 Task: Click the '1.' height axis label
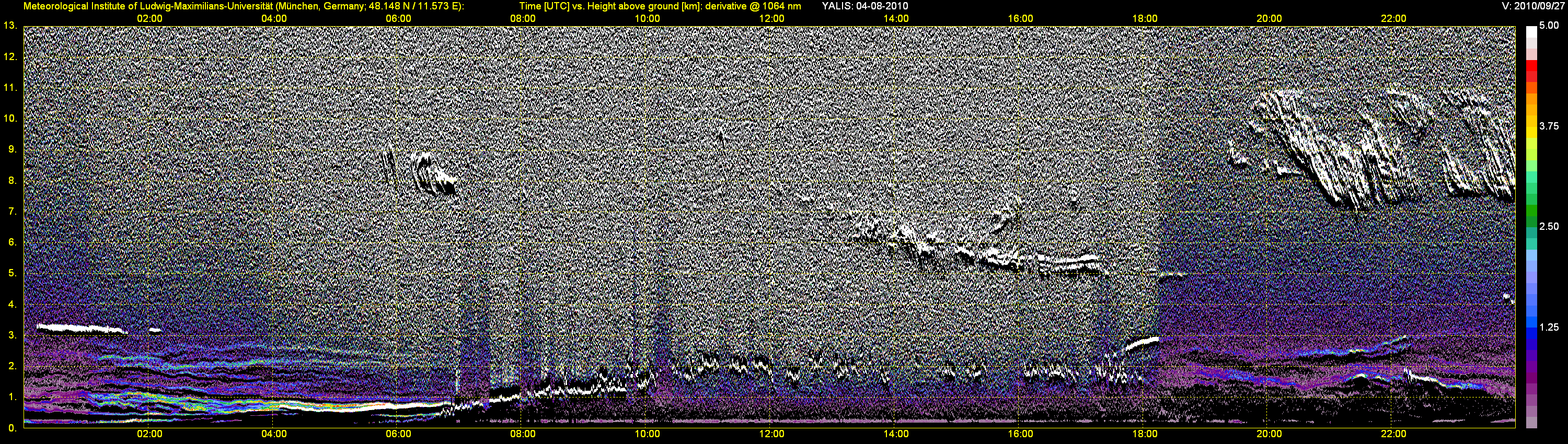12,396
